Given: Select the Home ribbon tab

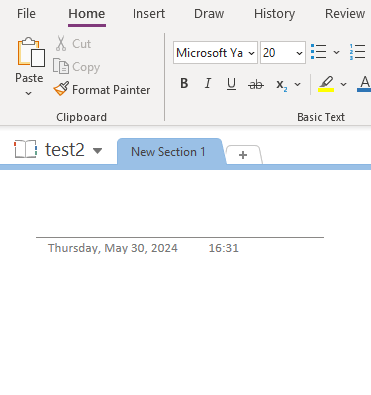Looking at the screenshot, I should 87,14.
